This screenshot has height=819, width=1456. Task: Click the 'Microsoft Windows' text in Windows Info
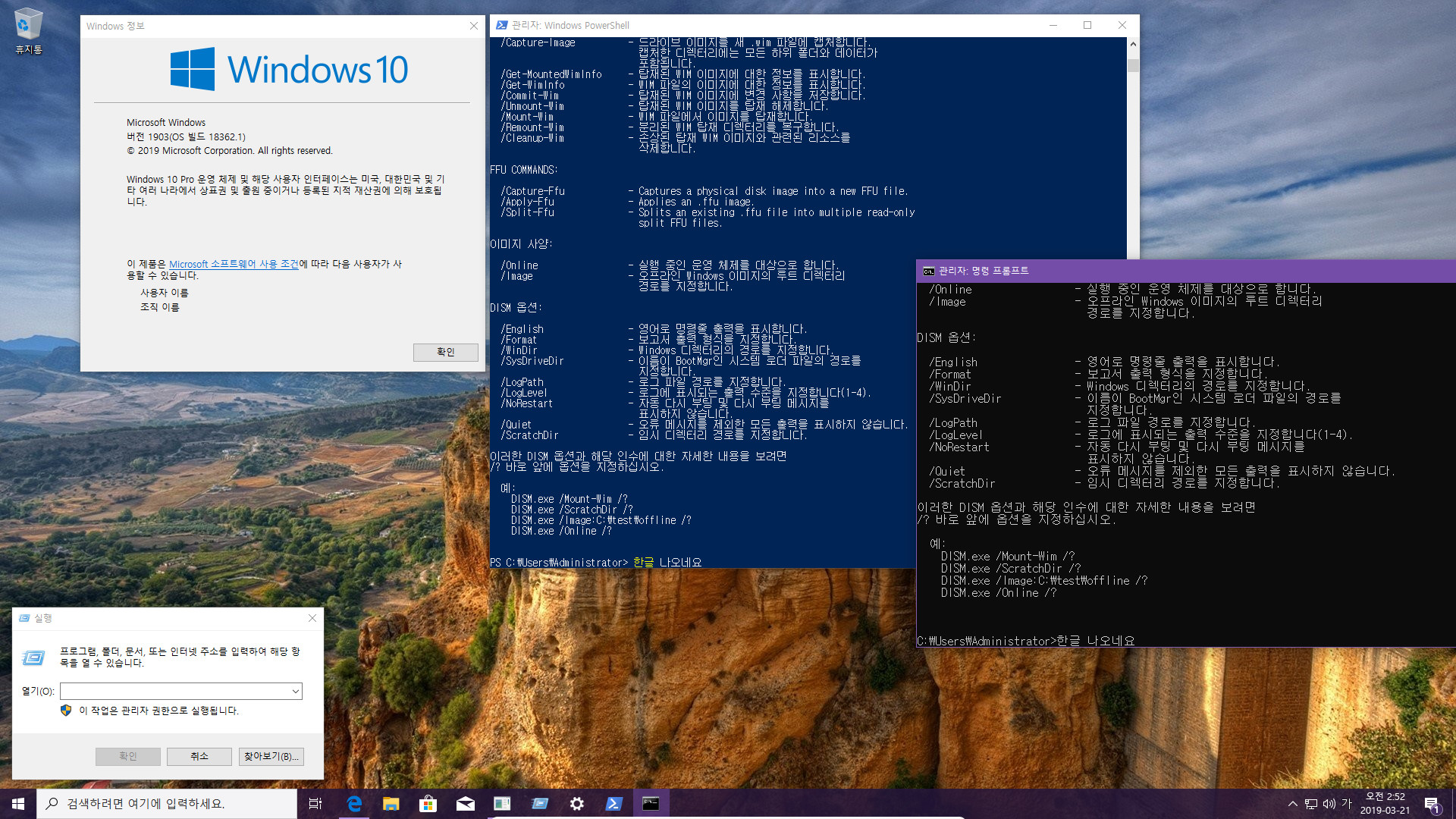(x=166, y=122)
